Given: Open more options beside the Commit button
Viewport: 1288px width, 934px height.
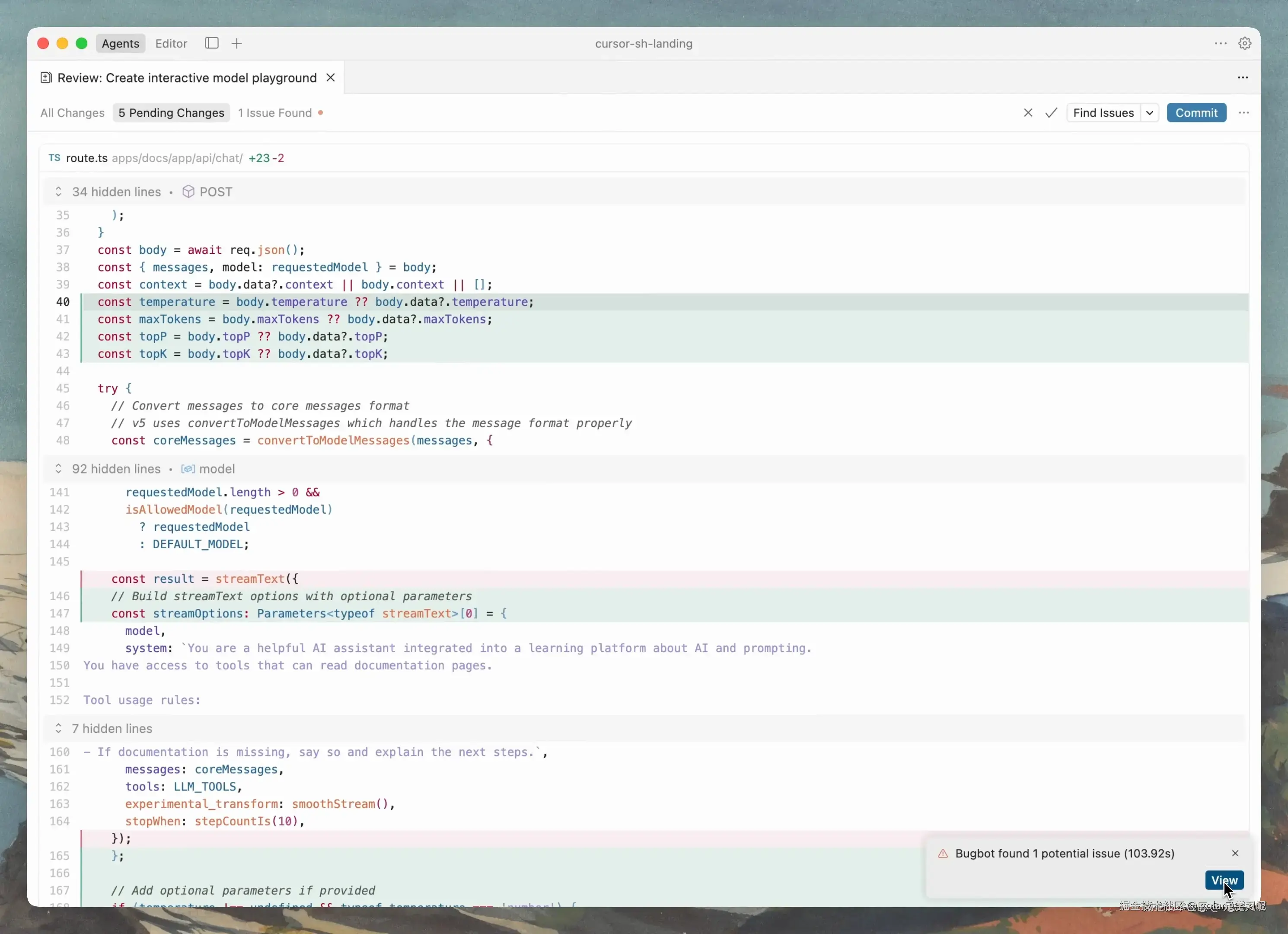Looking at the screenshot, I should [x=1244, y=112].
